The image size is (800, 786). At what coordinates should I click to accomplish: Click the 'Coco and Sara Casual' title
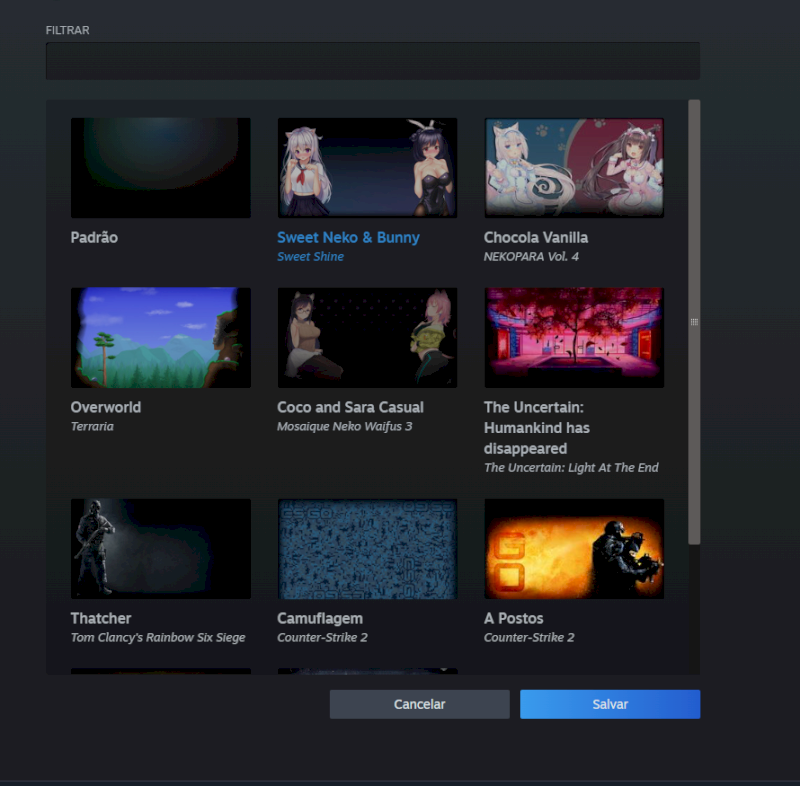[350, 408]
